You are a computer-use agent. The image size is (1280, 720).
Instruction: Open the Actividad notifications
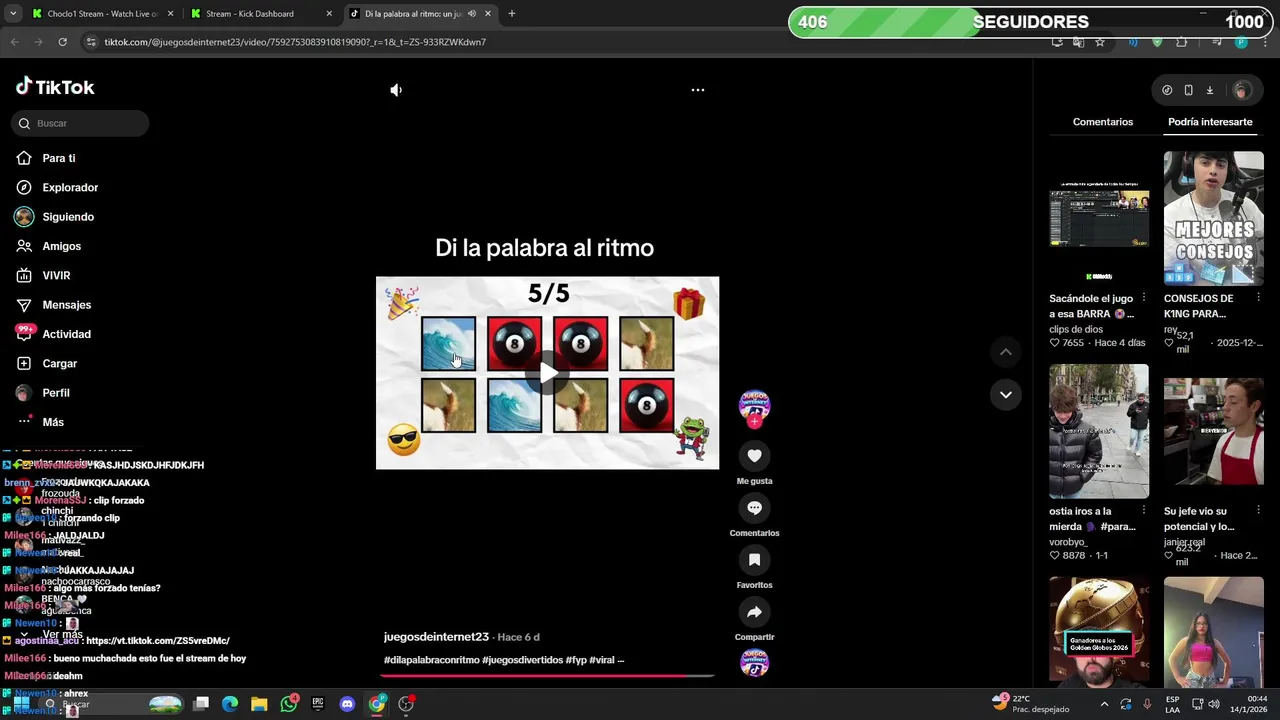click(66, 334)
